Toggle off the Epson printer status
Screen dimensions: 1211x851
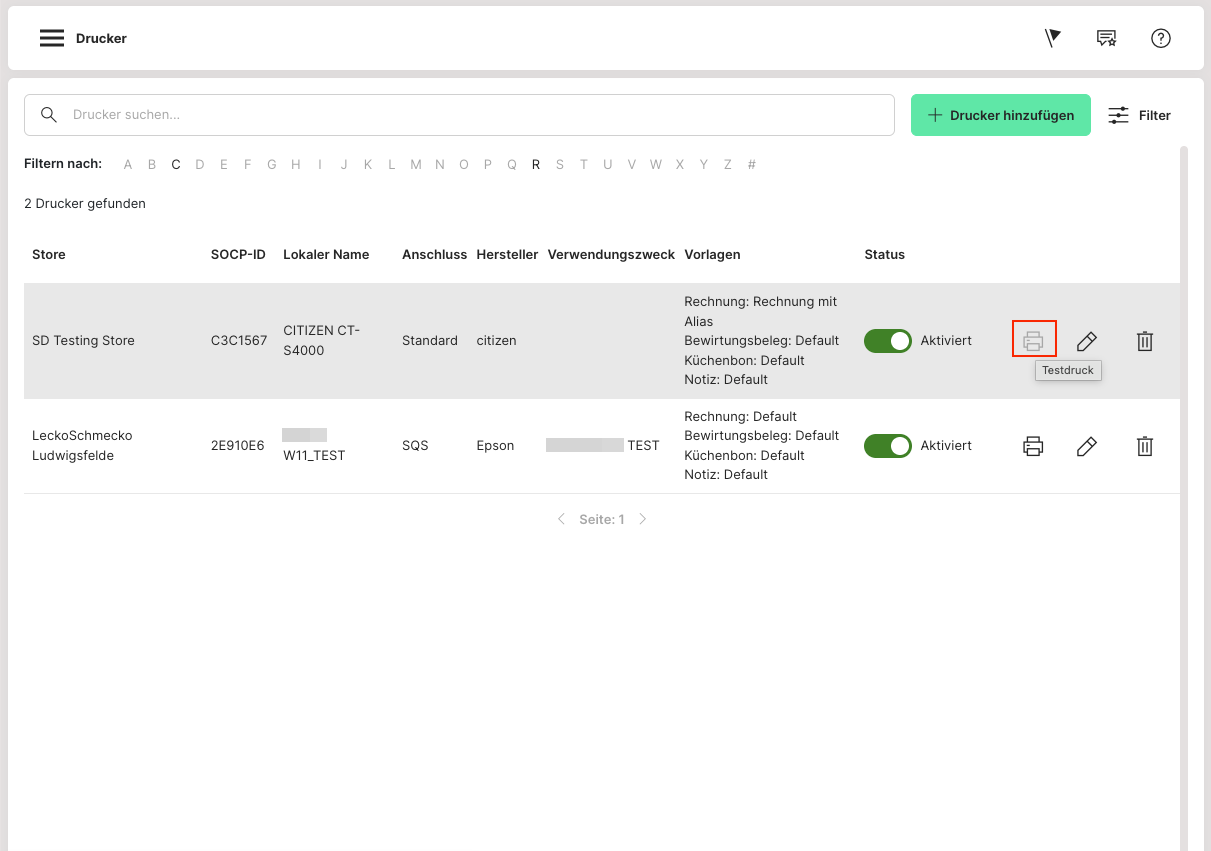point(888,446)
